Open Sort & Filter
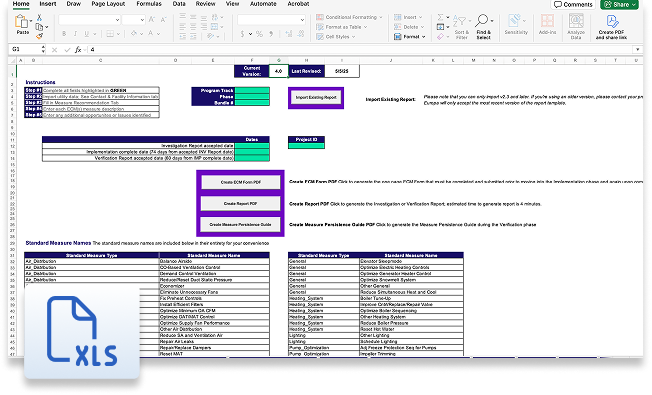The height and width of the screenshot is (395, 652). (461, 27)
